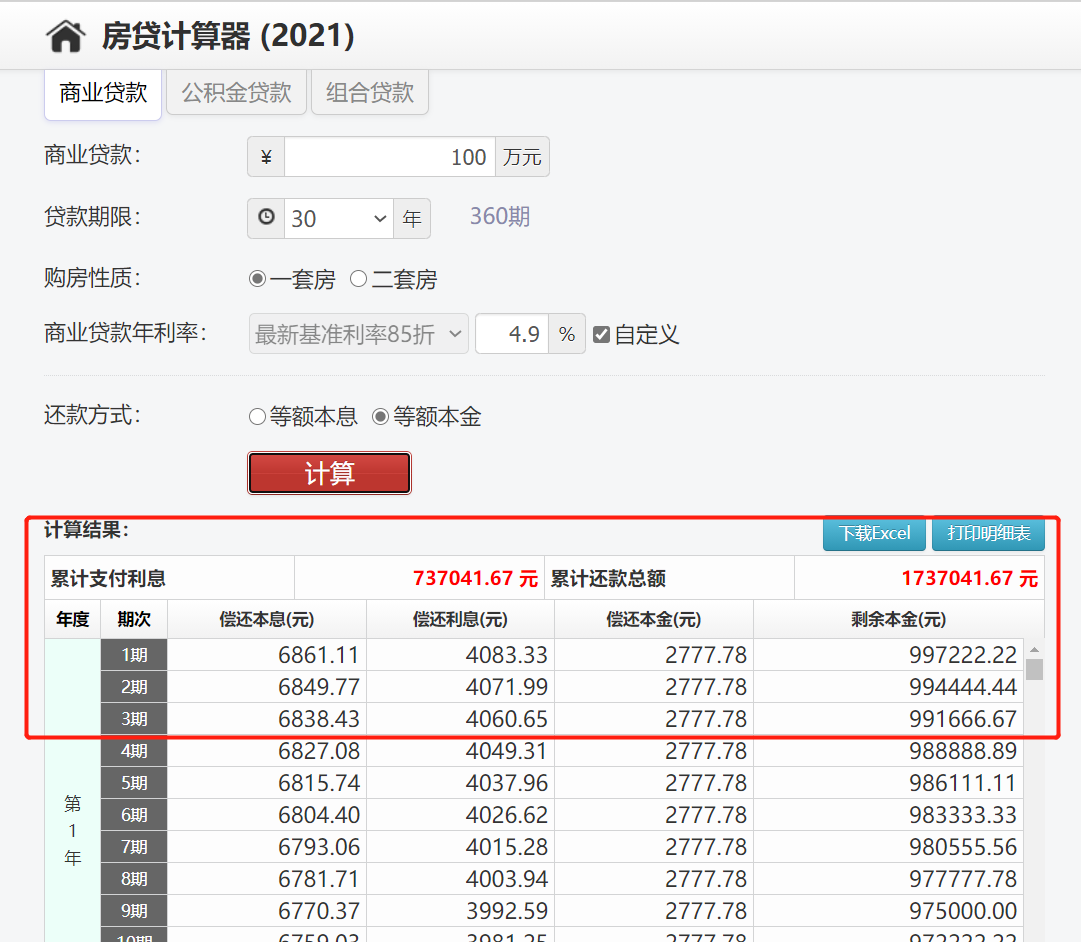Switch to the 组合贷款 tab
1081x942 pixels.
coord(370,91)
